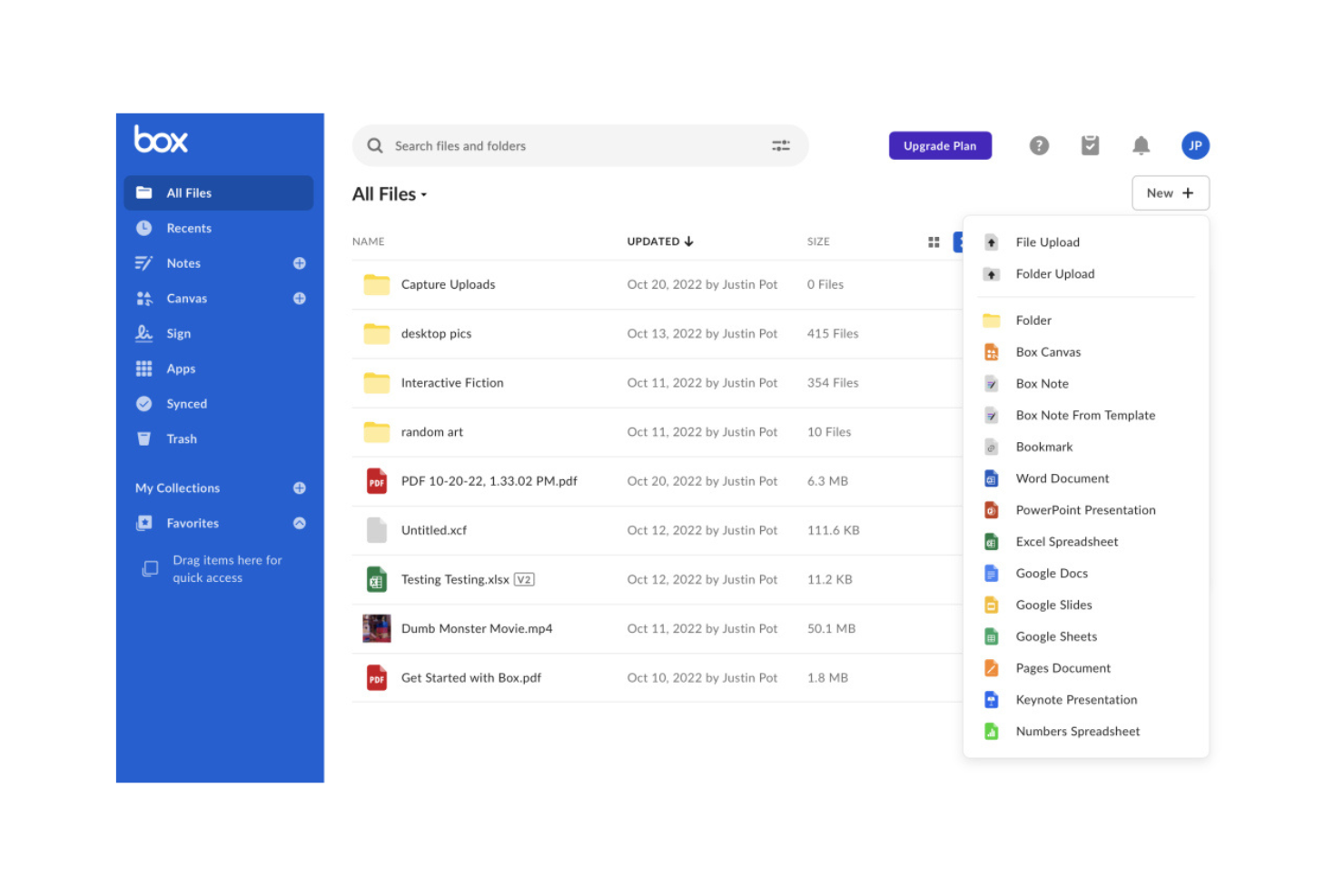The width and height of the screenshot is (1344, 896).
Task: Add a collection with My Collections plus icon
Action: pyautogui.click(x=300, y=488)
